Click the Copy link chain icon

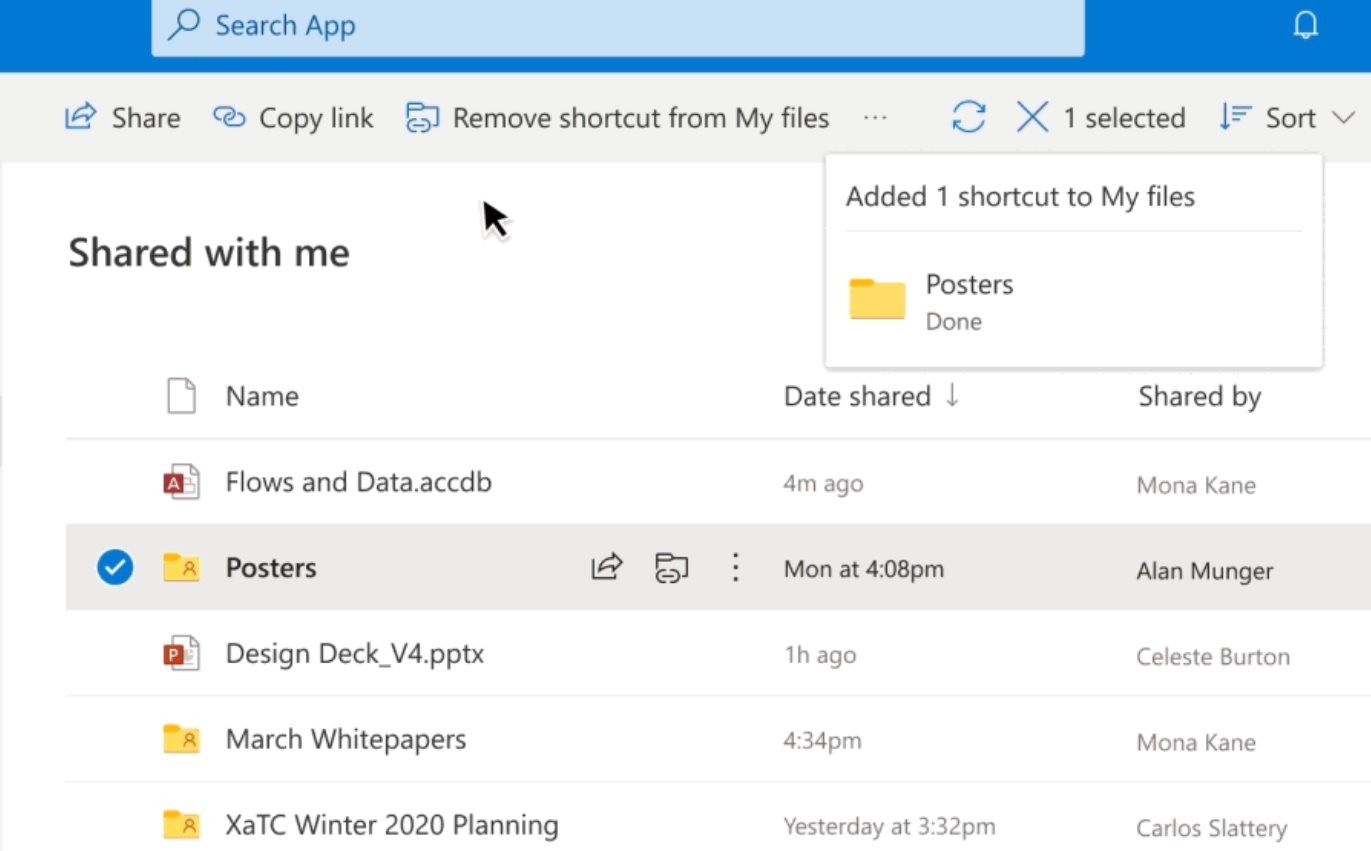point(229,118)
